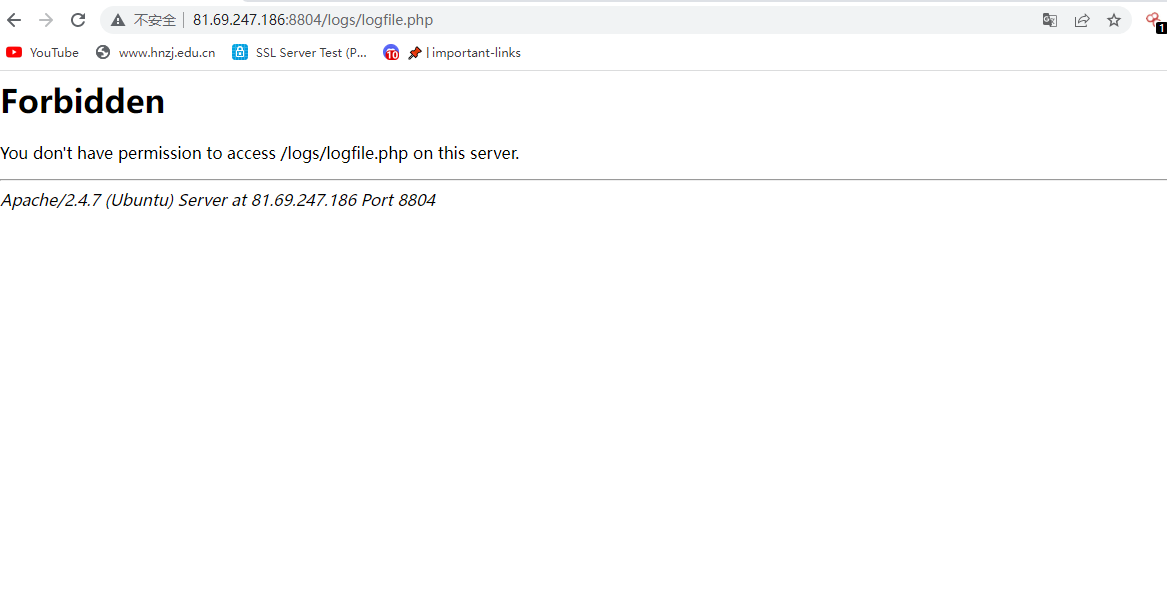1167x592 pixels.
Task: Click the Translate page icon
Action: pos(1050,20)
